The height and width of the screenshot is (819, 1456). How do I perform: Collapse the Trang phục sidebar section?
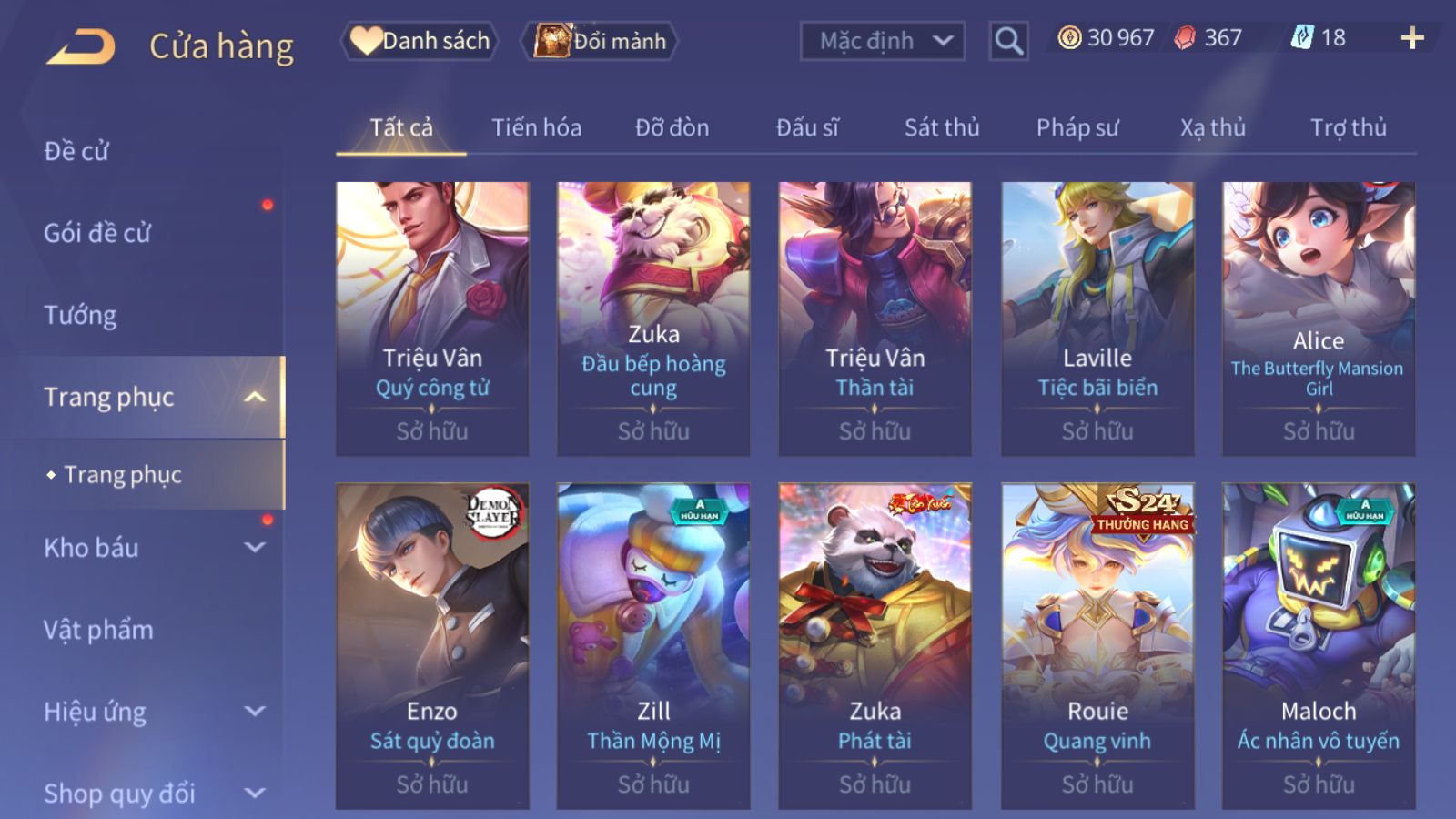click(255, 397)
